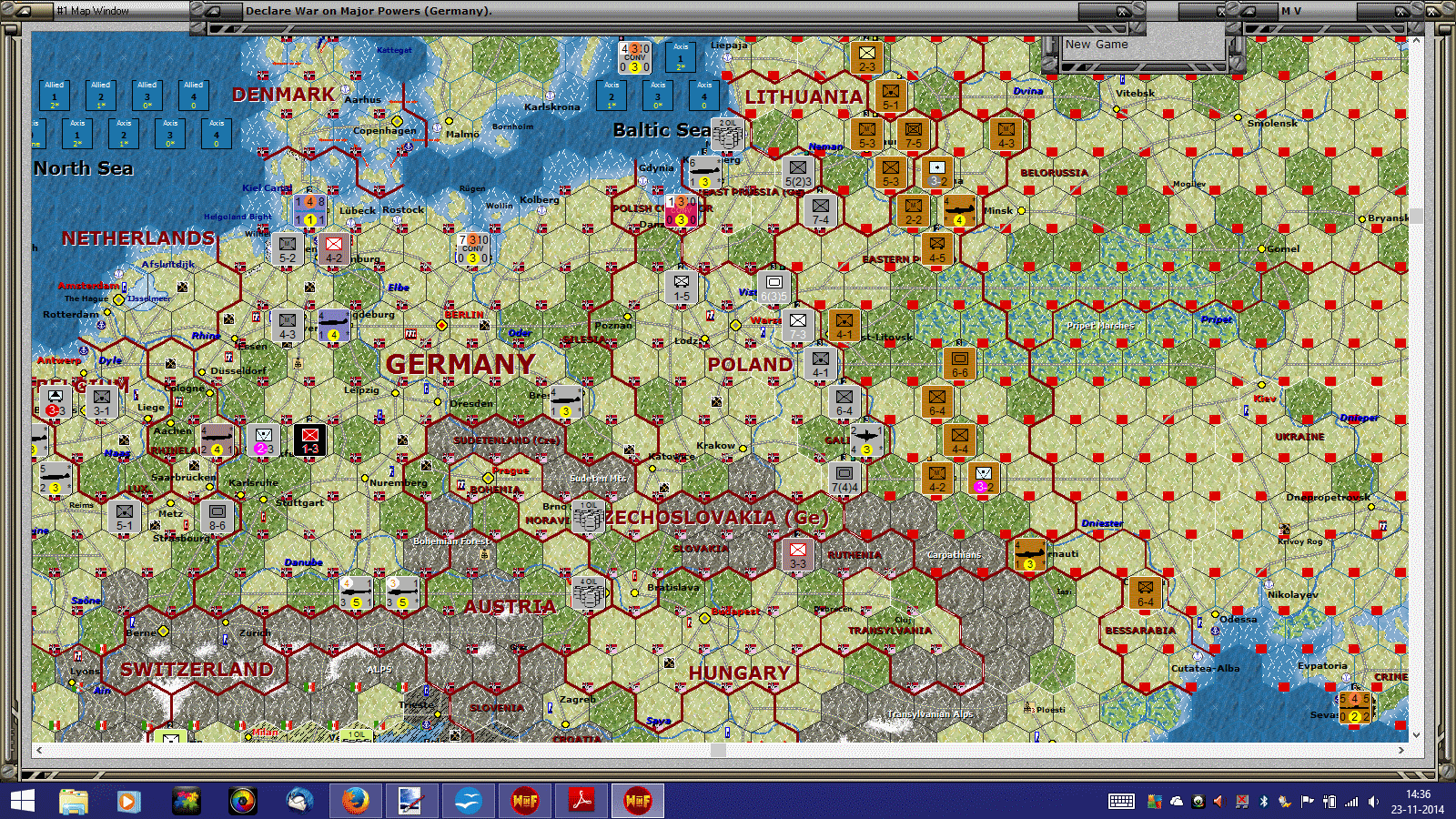Click the Allied 1 sea box marker
This screenshot has width=1456, height=819.
click(x=55, y=95)
